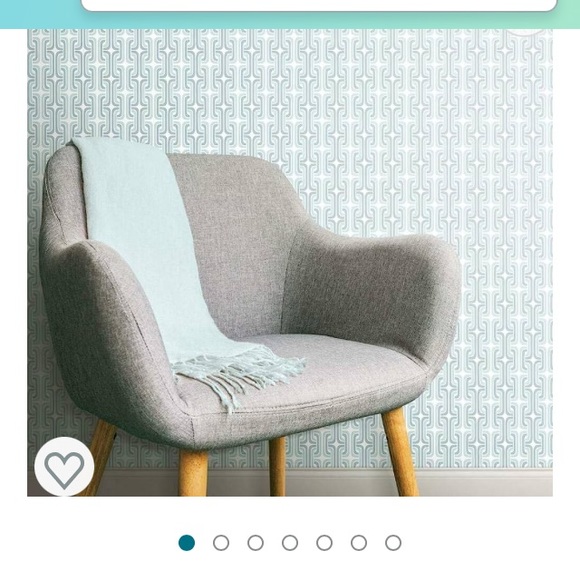This screenshot has width=580, height=580.
Task: Open the gray armchair product photo
Action: 290,263
